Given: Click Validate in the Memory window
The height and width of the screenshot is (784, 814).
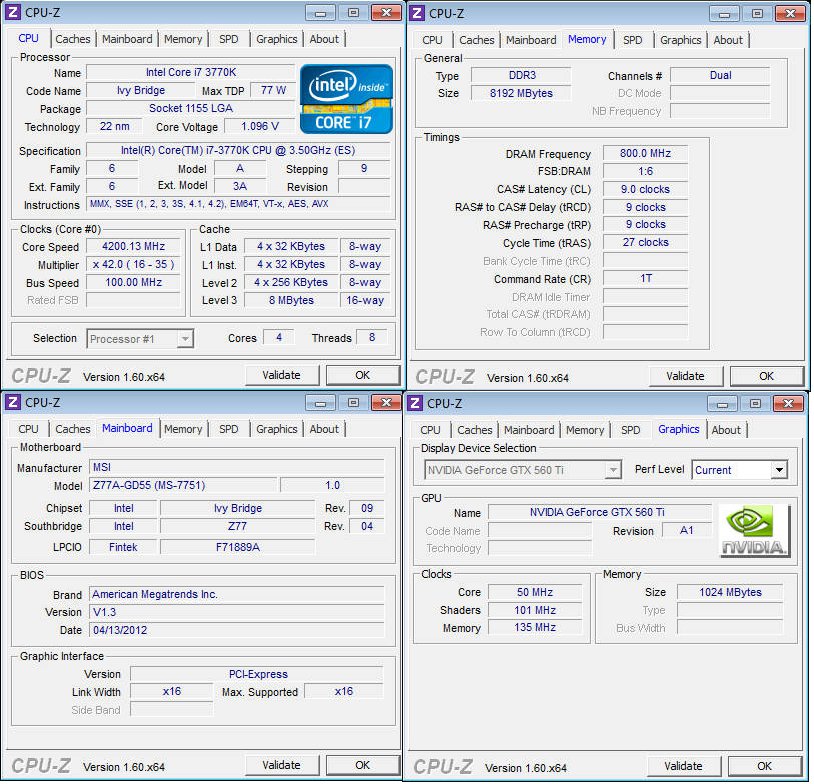Looking at the screenshot, I should tap(685, 376).
